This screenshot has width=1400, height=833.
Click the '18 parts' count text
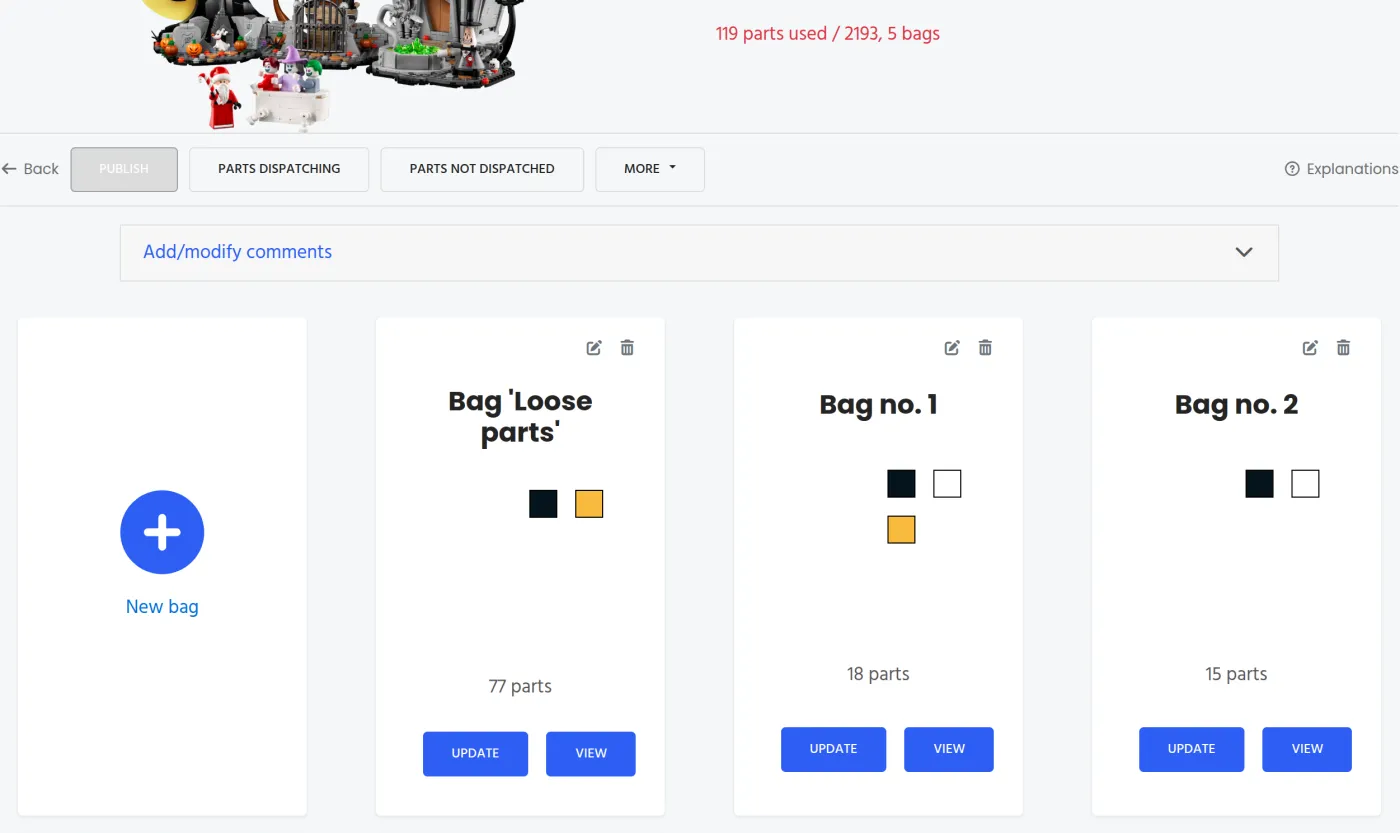pos(878,675)
